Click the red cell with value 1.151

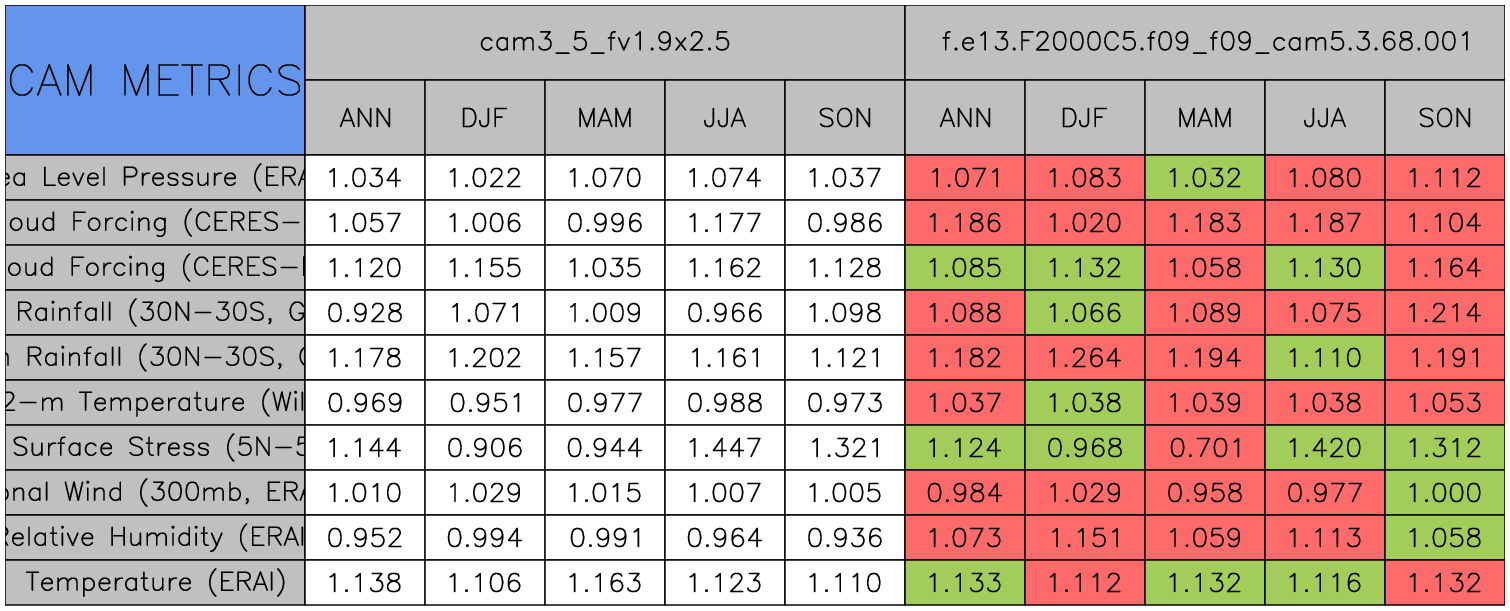pos(1085,537)
